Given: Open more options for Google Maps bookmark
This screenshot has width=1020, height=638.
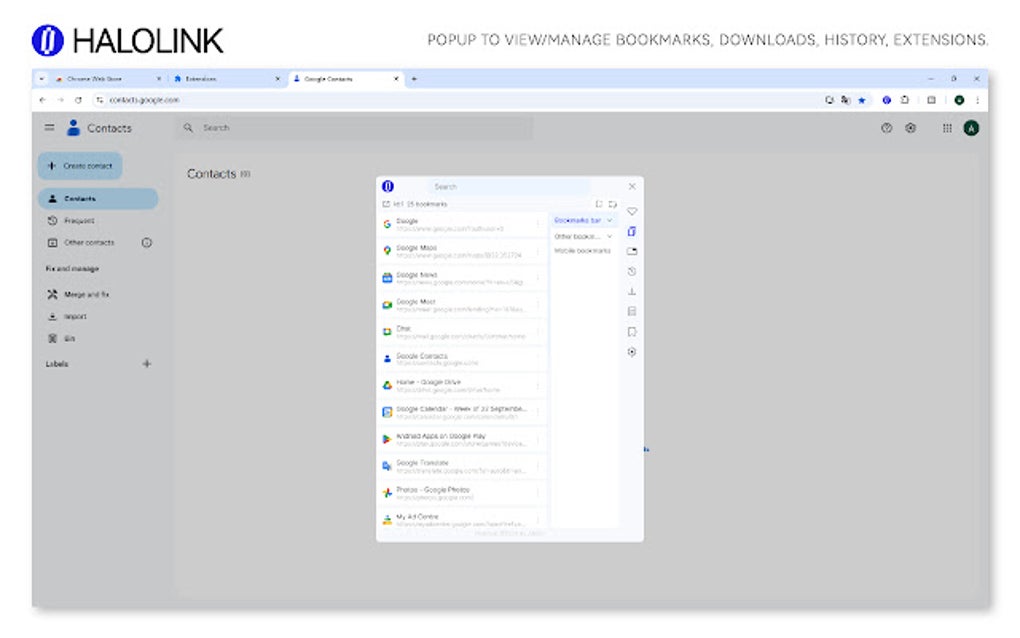Looking at the screenshot, I should click(x=538, y=251).
